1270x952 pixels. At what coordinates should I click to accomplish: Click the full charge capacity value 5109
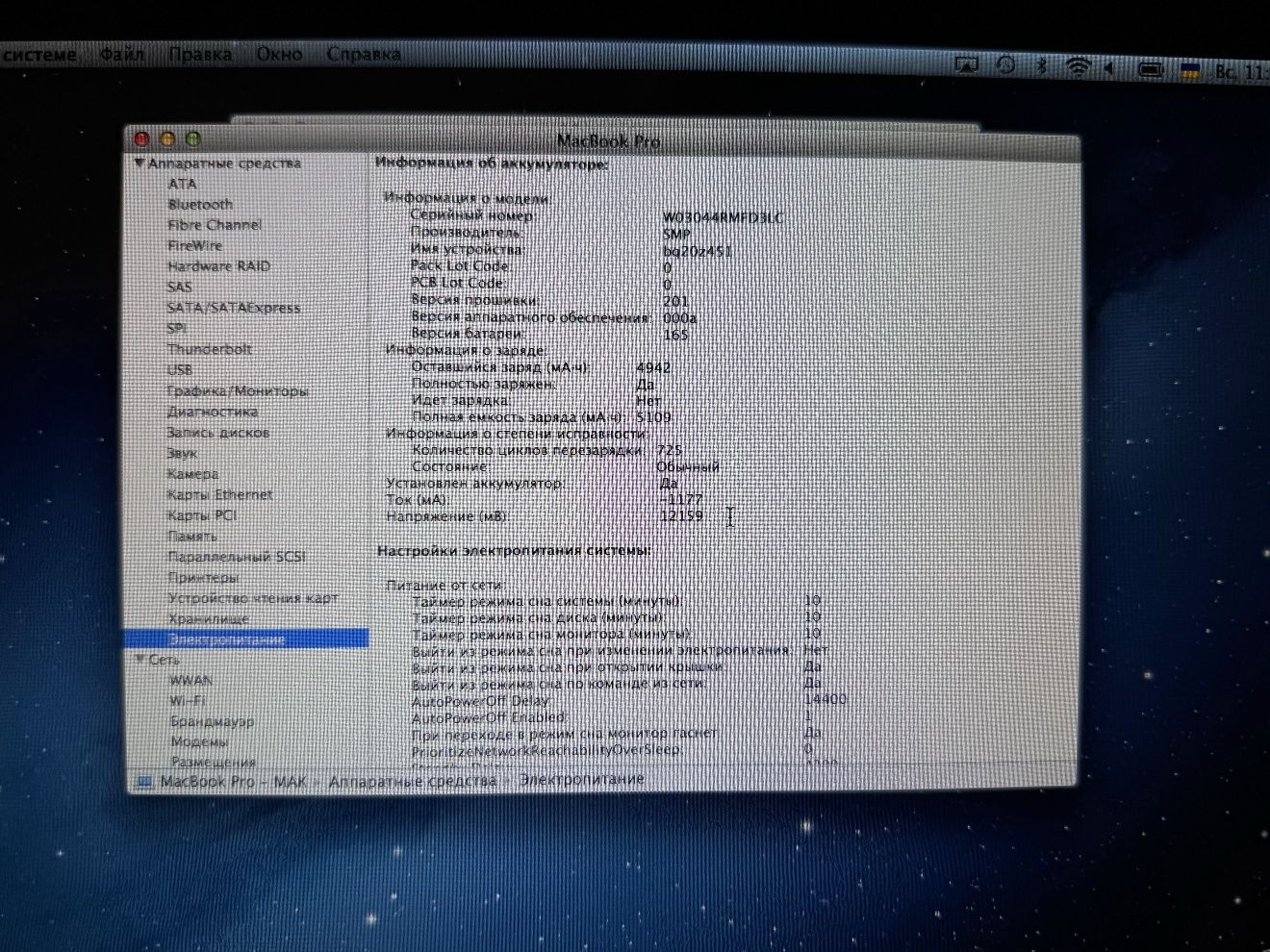pyautogui.click(x=654, y=417)
